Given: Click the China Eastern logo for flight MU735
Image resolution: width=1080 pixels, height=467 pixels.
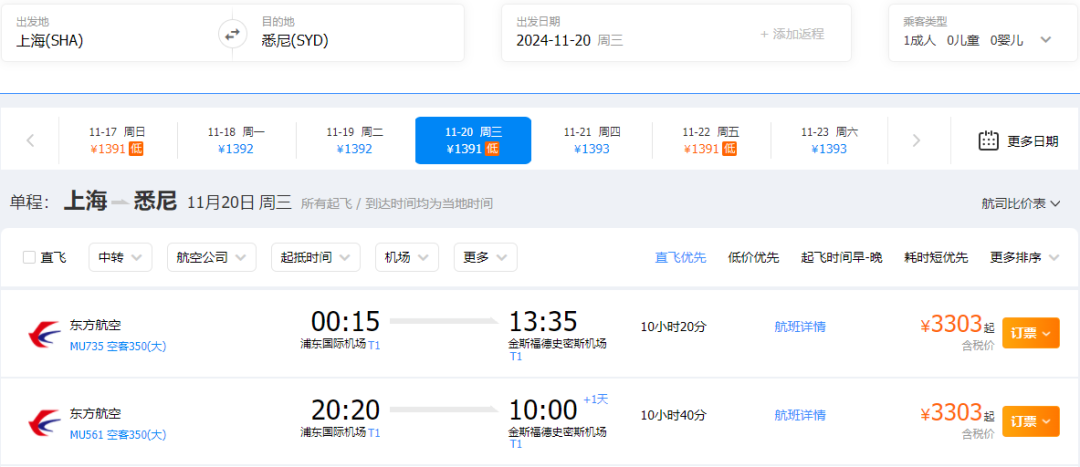Looking at the screenshot, I should pyautogui.click(x=43, y=334).
